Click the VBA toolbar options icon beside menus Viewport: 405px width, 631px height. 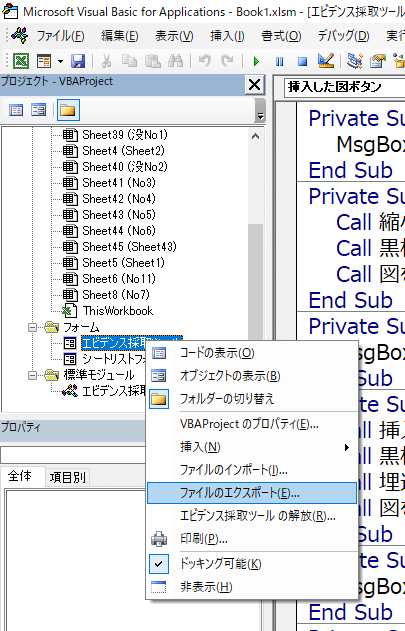tap(20, 36)
